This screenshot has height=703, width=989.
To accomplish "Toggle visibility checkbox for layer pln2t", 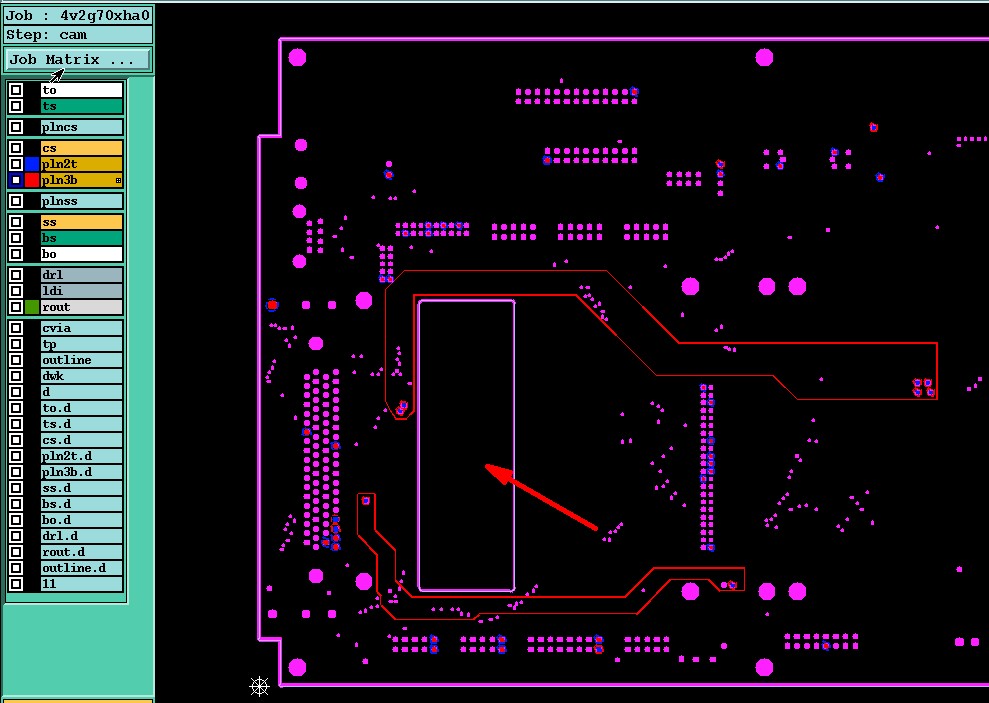I will tap(16, 164).
